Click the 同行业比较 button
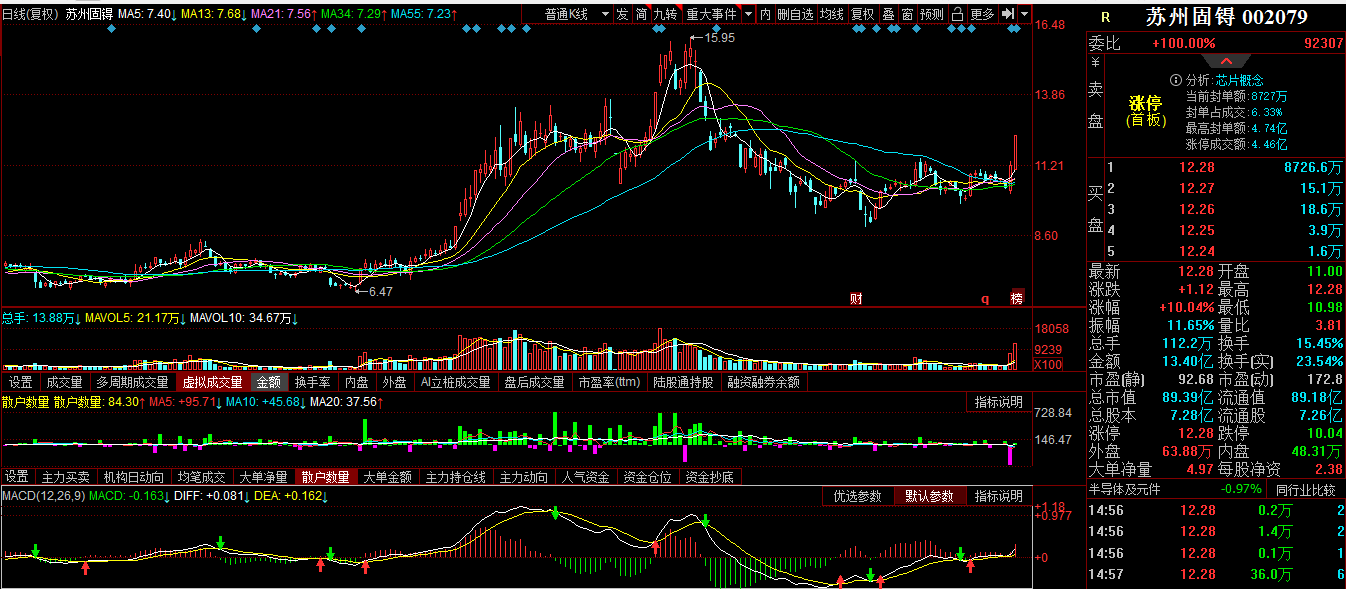Viewport: 1346px width, 589px height. 1305,490
